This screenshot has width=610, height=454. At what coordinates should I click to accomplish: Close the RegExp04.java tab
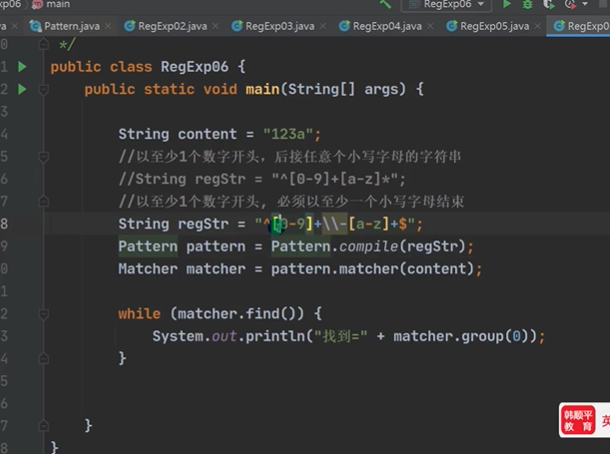[x=430, y=26]
